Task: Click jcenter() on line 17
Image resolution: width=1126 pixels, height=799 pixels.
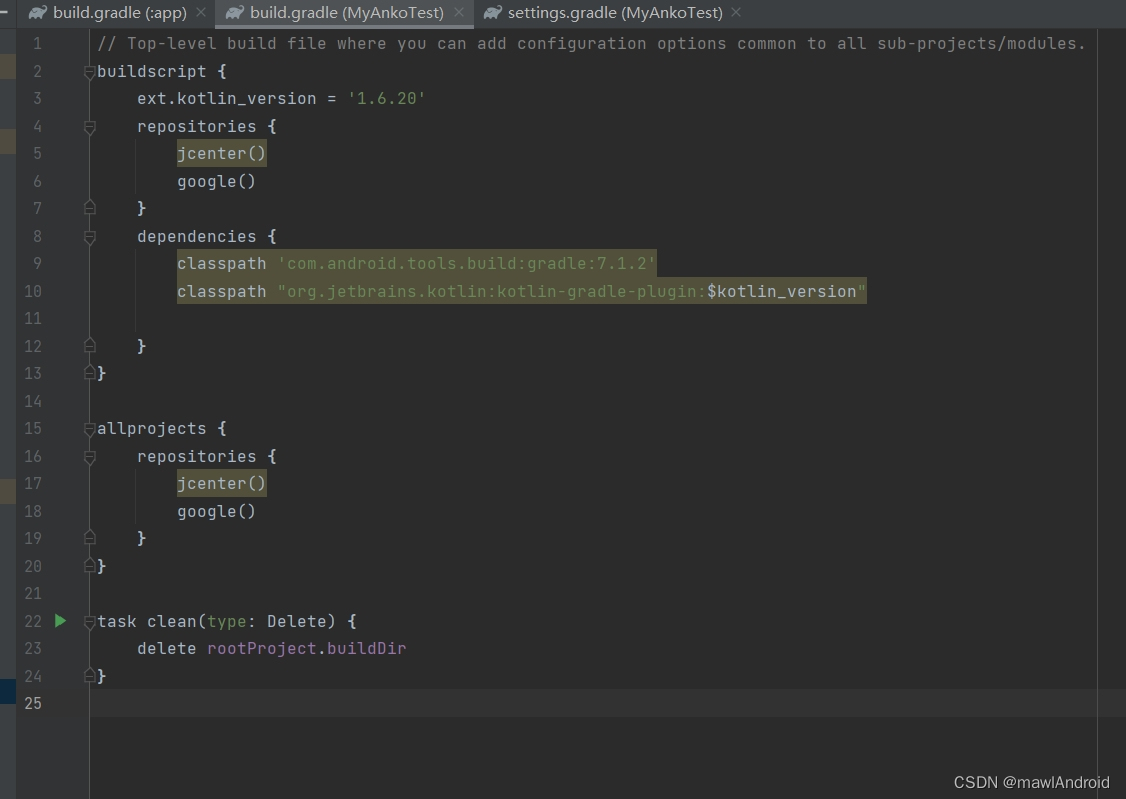Action: (221, 484)
